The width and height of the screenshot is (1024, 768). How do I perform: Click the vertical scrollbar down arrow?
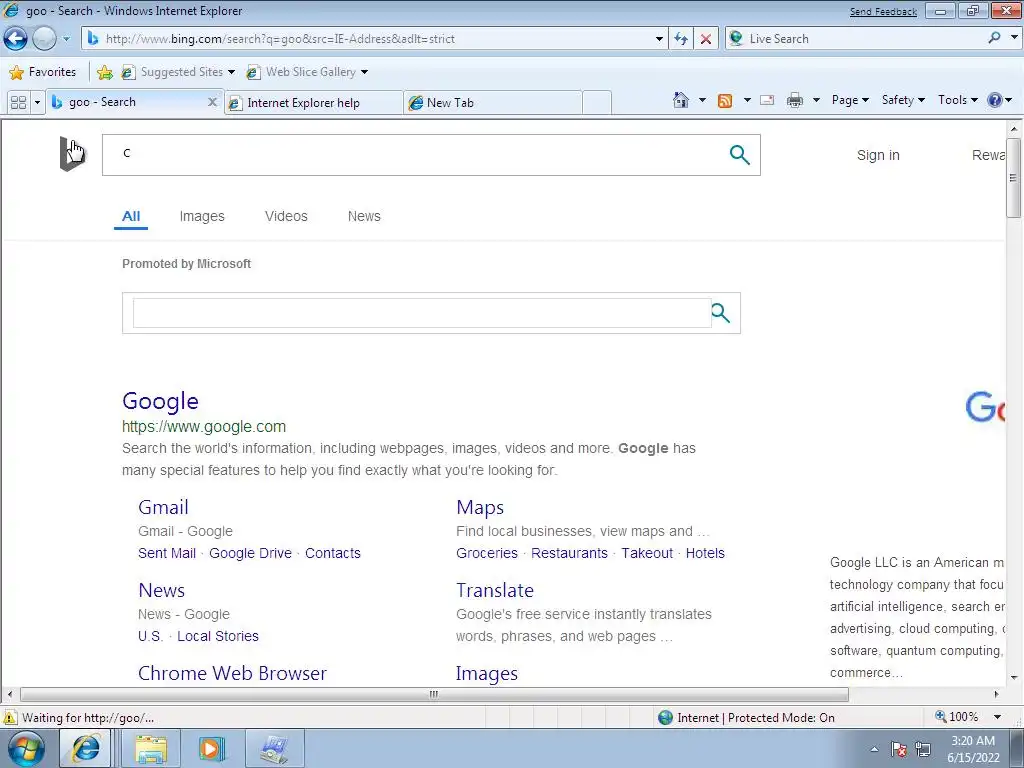coord(1014,678)
